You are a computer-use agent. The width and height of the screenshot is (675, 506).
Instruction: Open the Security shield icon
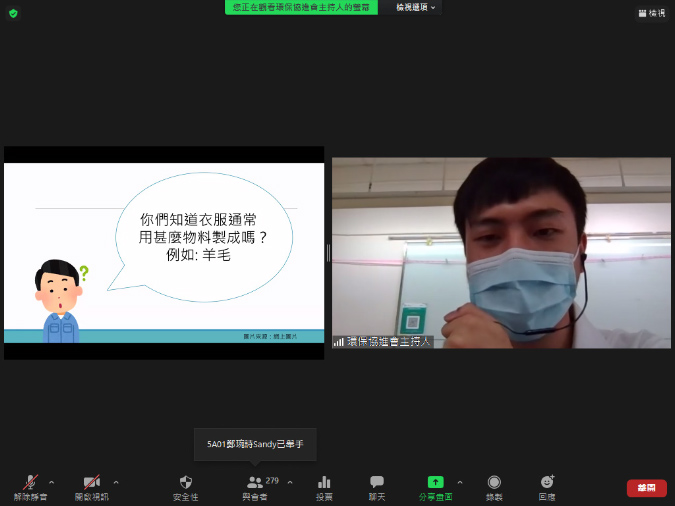(185, 483)
